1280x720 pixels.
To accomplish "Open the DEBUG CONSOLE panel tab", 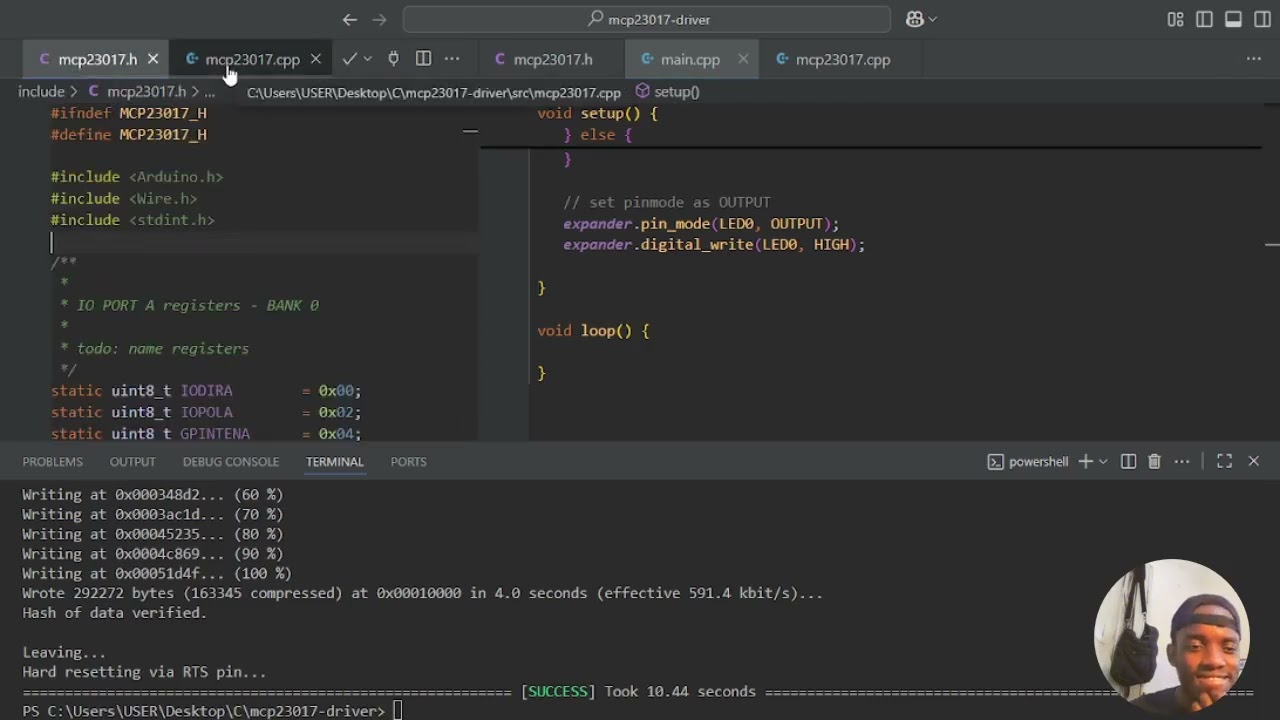I will 231,461.
